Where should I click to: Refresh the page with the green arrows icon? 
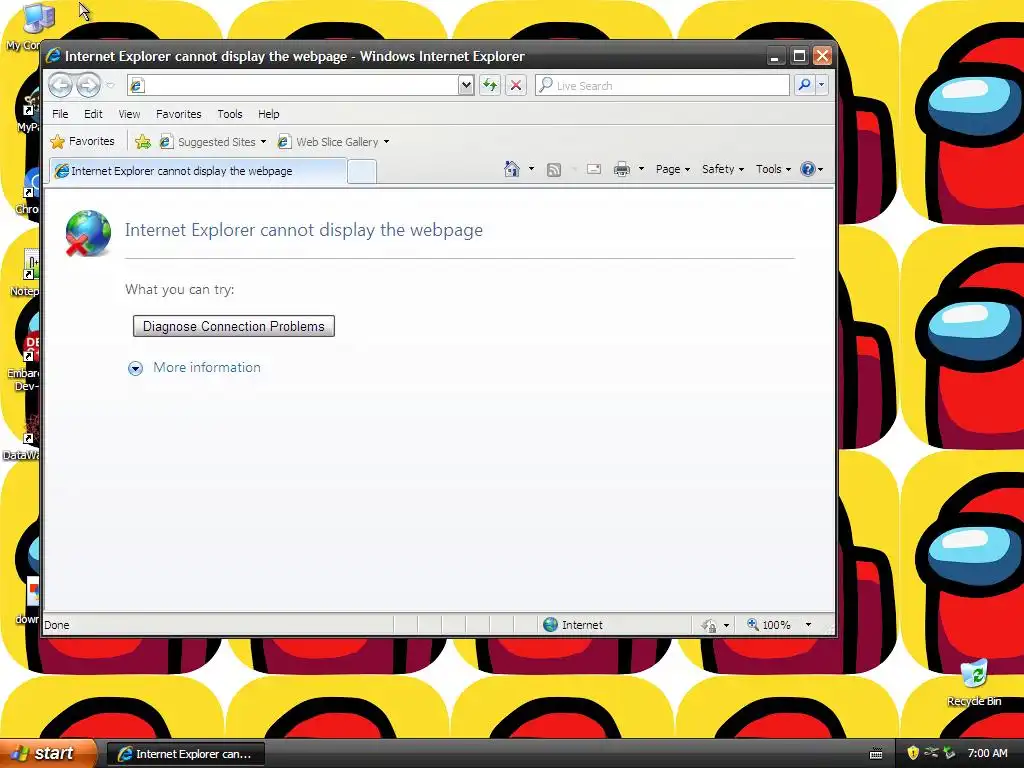pos(490,85)
